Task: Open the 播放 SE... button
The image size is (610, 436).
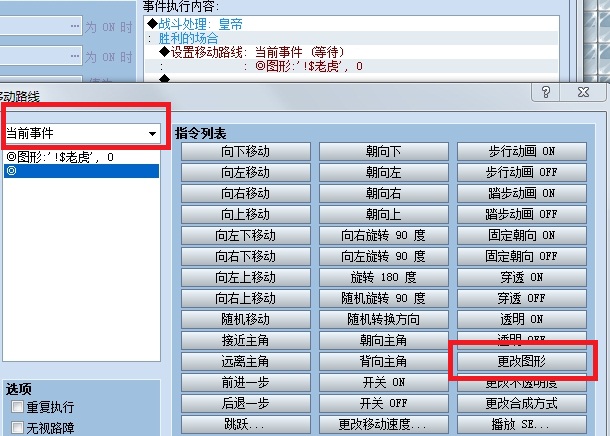Action: 522,424
